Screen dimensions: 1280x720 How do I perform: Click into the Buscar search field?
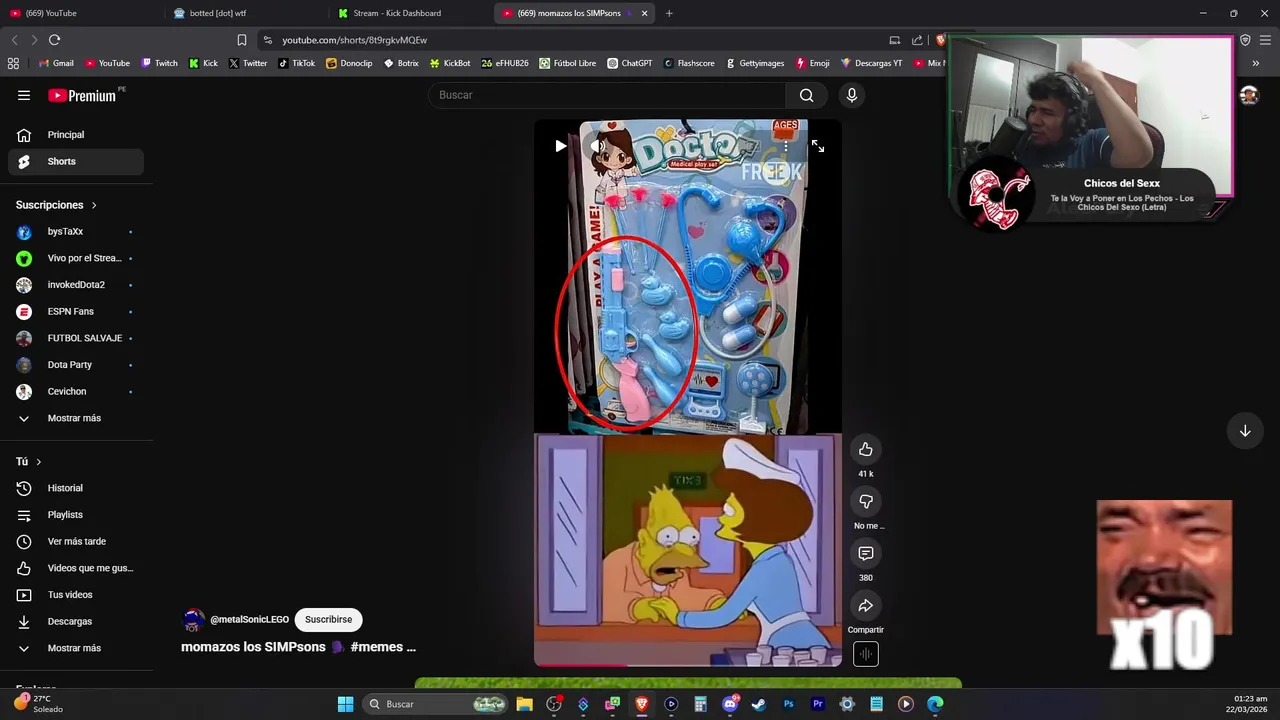tap(608, 95)
